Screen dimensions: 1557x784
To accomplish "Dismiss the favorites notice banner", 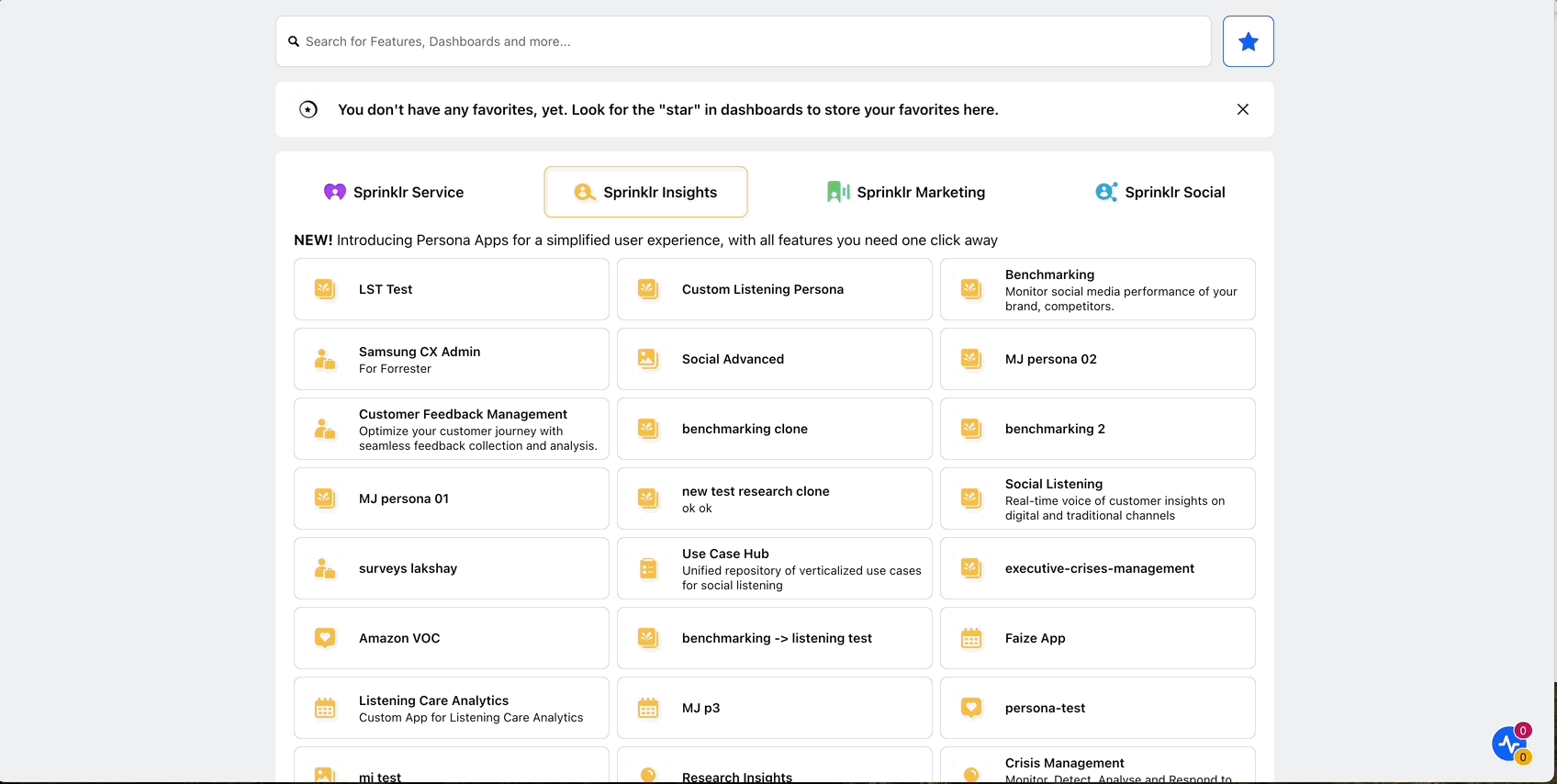I will click(1243, 109).
